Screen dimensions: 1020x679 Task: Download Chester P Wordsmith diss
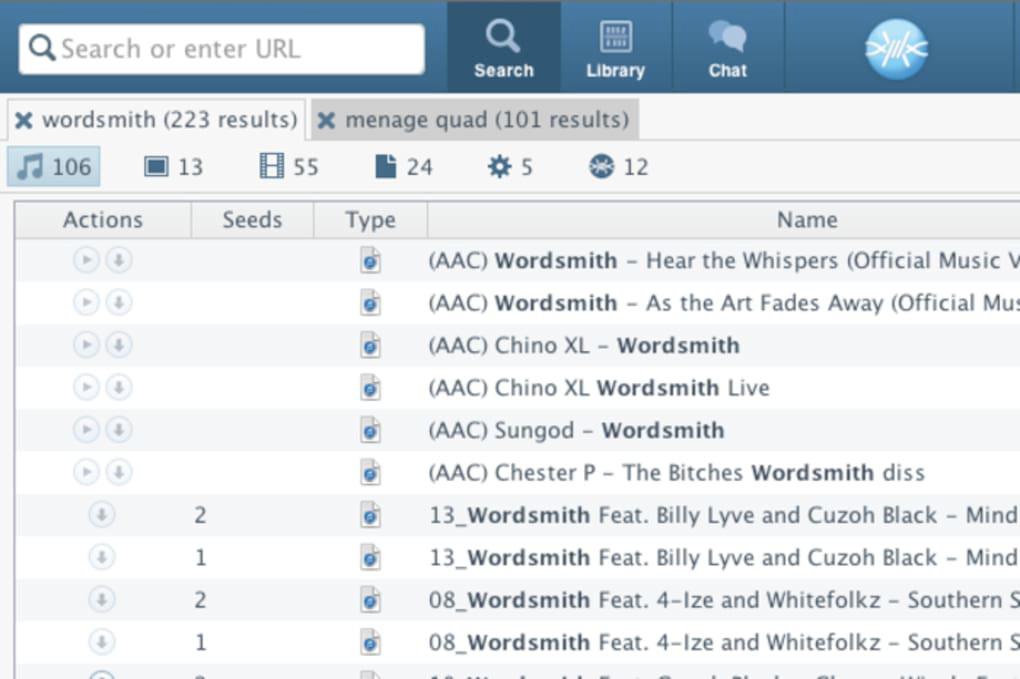tap(119, 472)
